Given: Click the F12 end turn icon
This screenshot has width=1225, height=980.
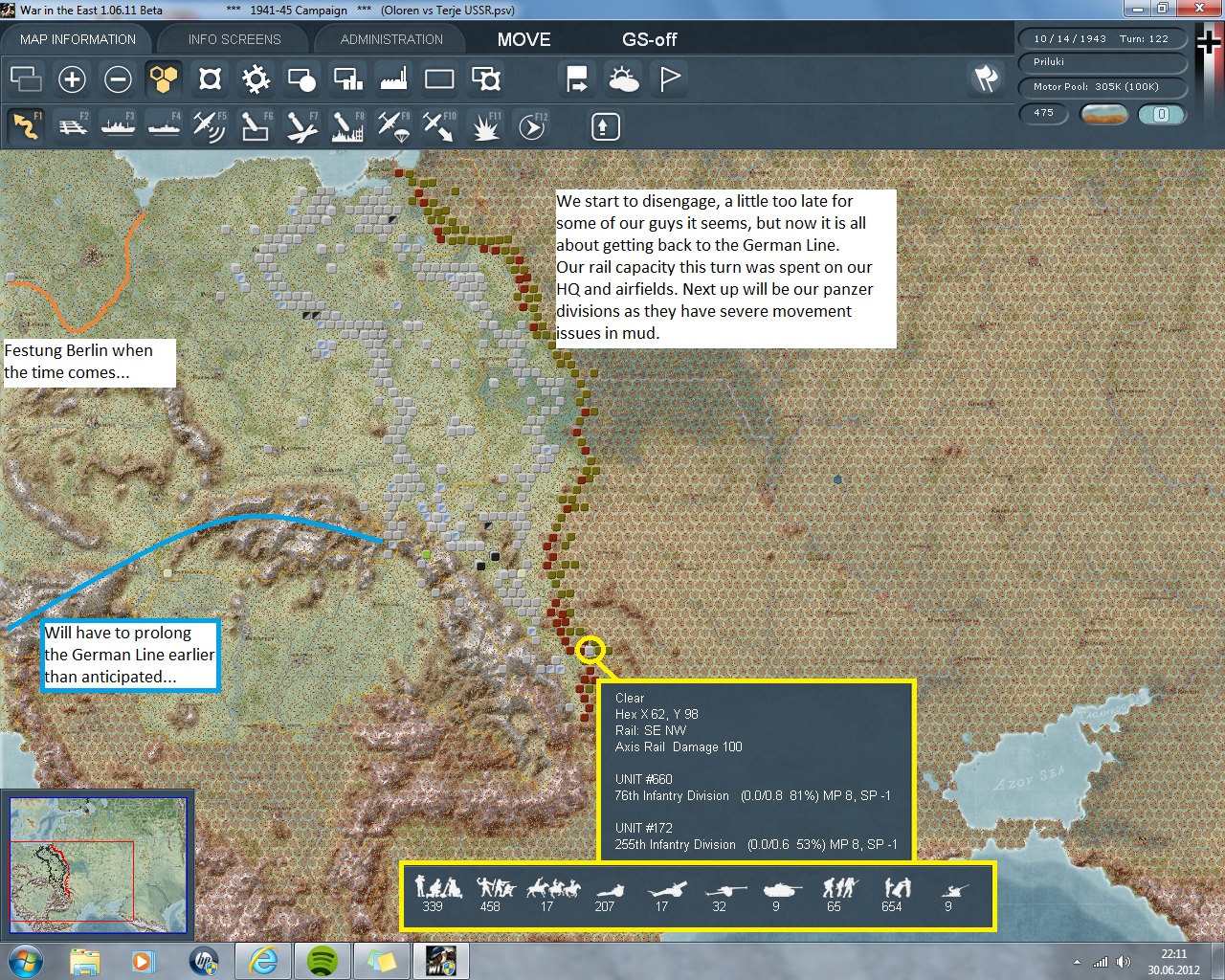Looking at the screenshot, I should click(532, 126).
